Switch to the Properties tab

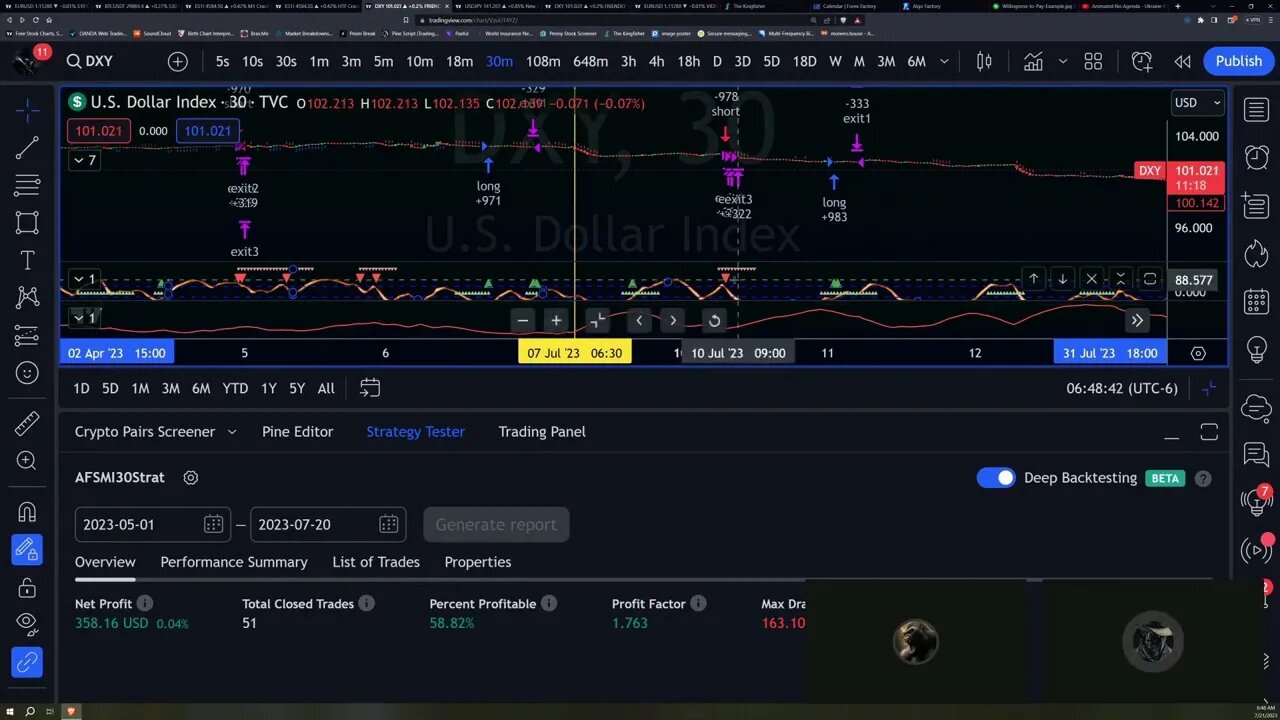[x=478, y=562]
